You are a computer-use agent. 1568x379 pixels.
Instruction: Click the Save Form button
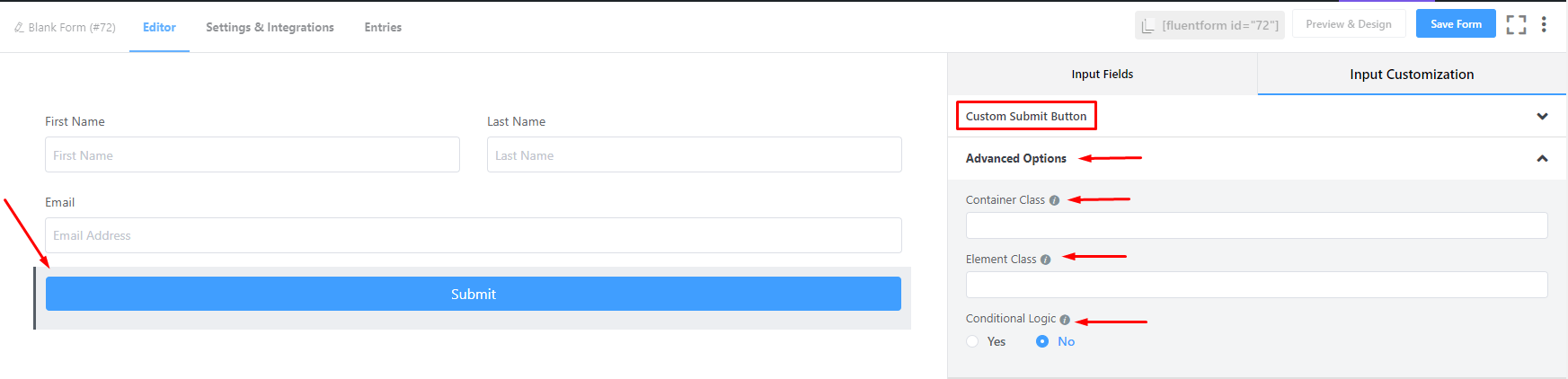pyautogui.click(x=1456, y=24)
